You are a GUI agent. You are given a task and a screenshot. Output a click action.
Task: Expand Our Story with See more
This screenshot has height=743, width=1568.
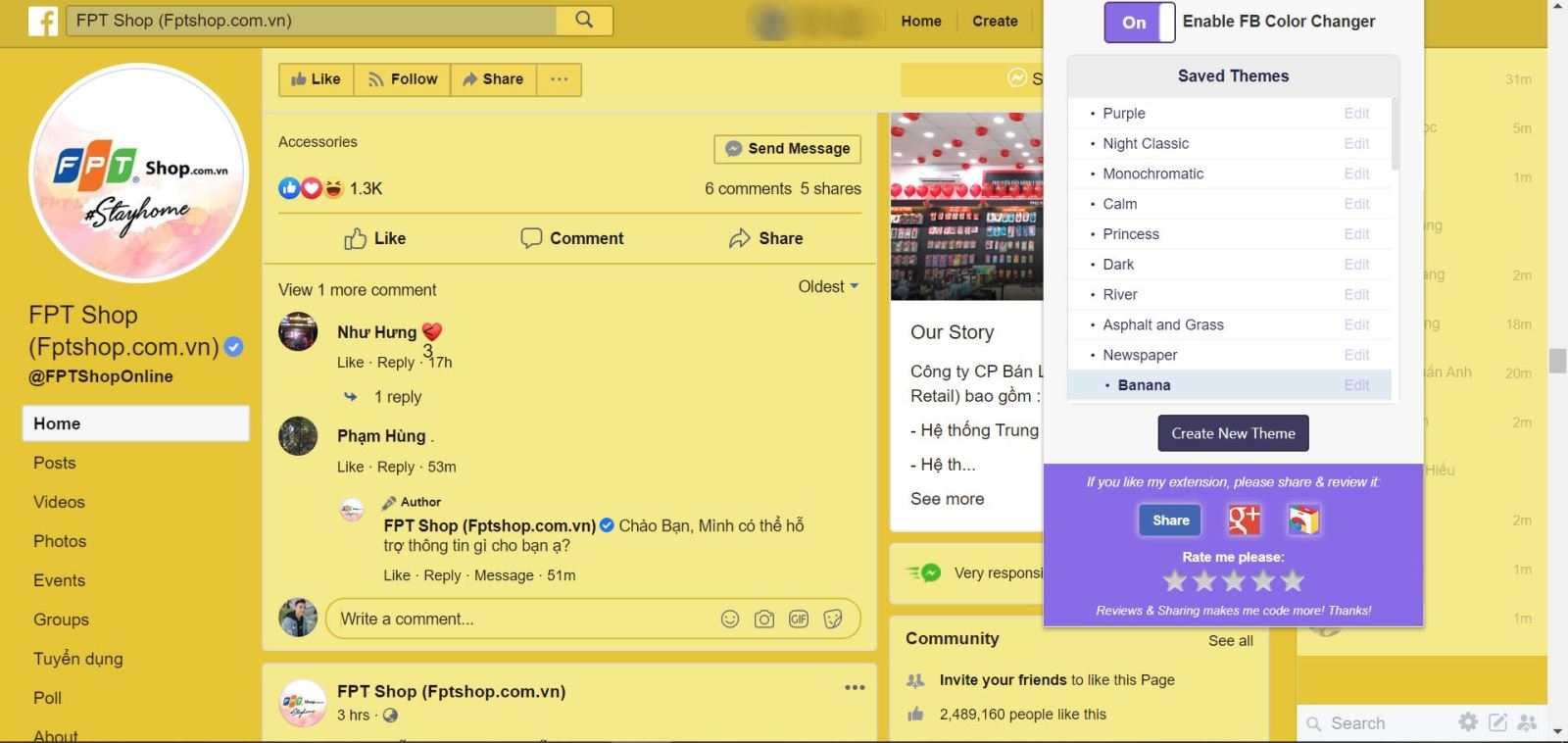point(947,499)
